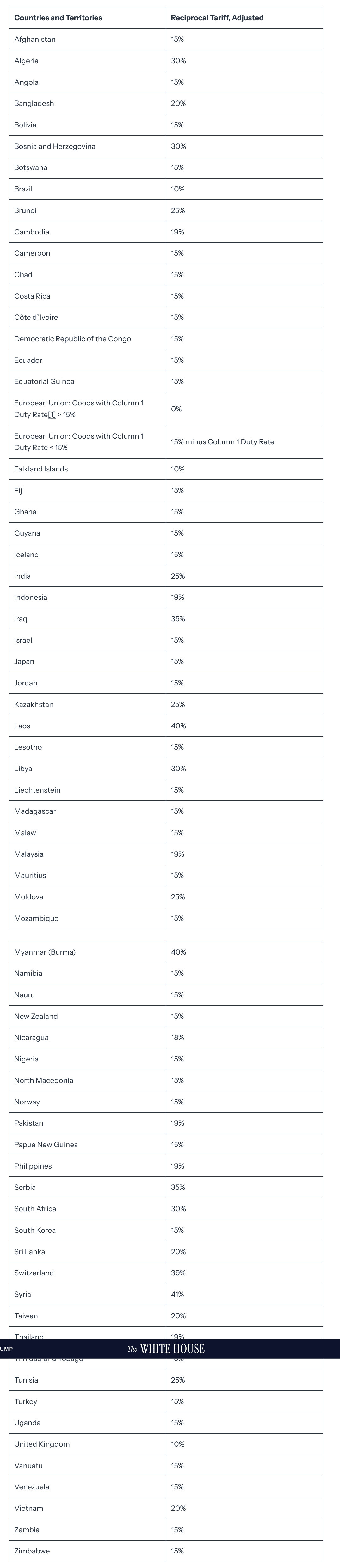340x1568 pixels.
Task: Click '15% minus Column 1 Duty Rate' cell
Action: pyautogui.click(x=222, y=442)
